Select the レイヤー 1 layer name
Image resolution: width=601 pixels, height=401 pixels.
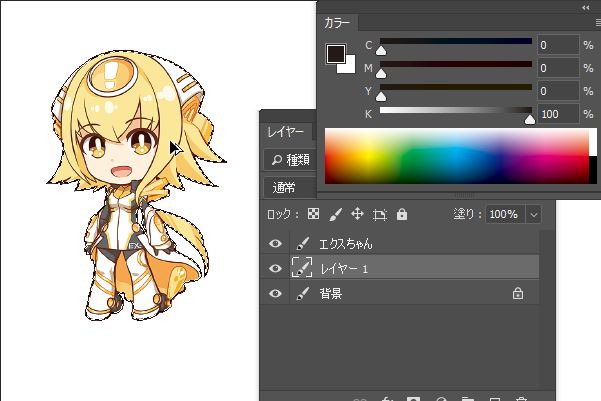tap(344, 269)
